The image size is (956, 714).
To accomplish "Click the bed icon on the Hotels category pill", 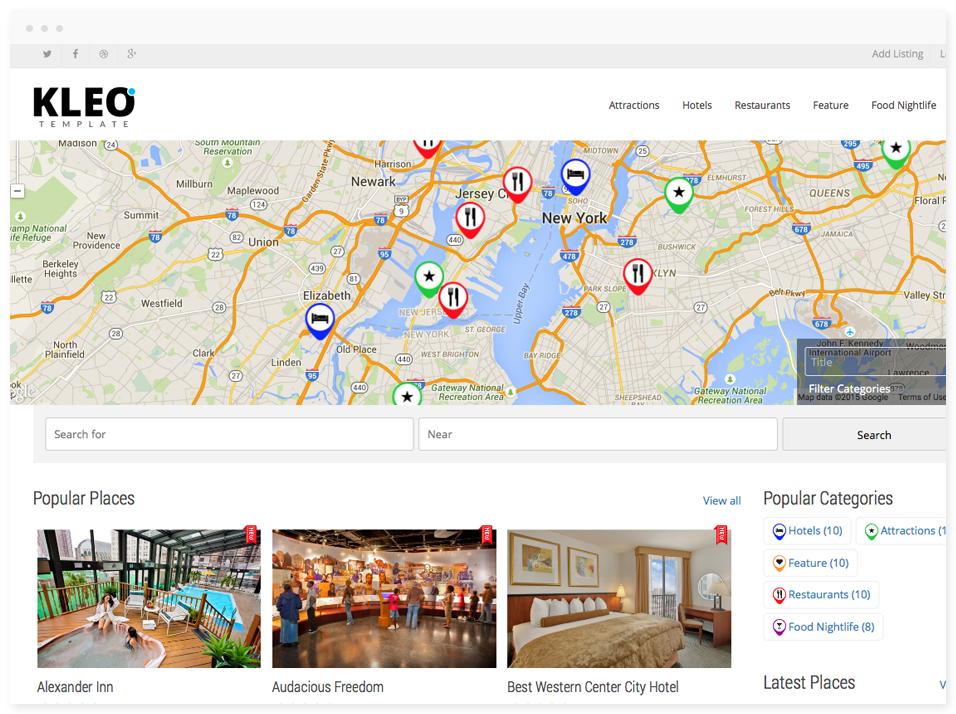I will (778, 530).
